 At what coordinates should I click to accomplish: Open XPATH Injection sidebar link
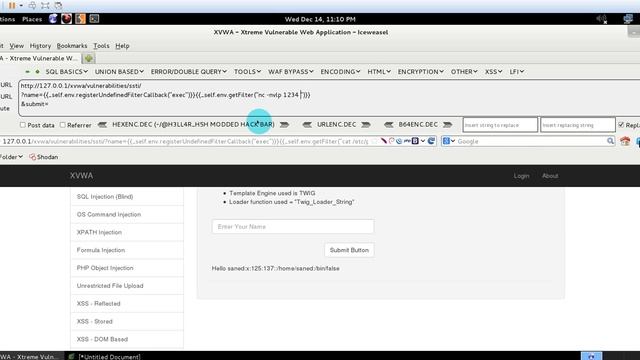(x=127, y=232)
